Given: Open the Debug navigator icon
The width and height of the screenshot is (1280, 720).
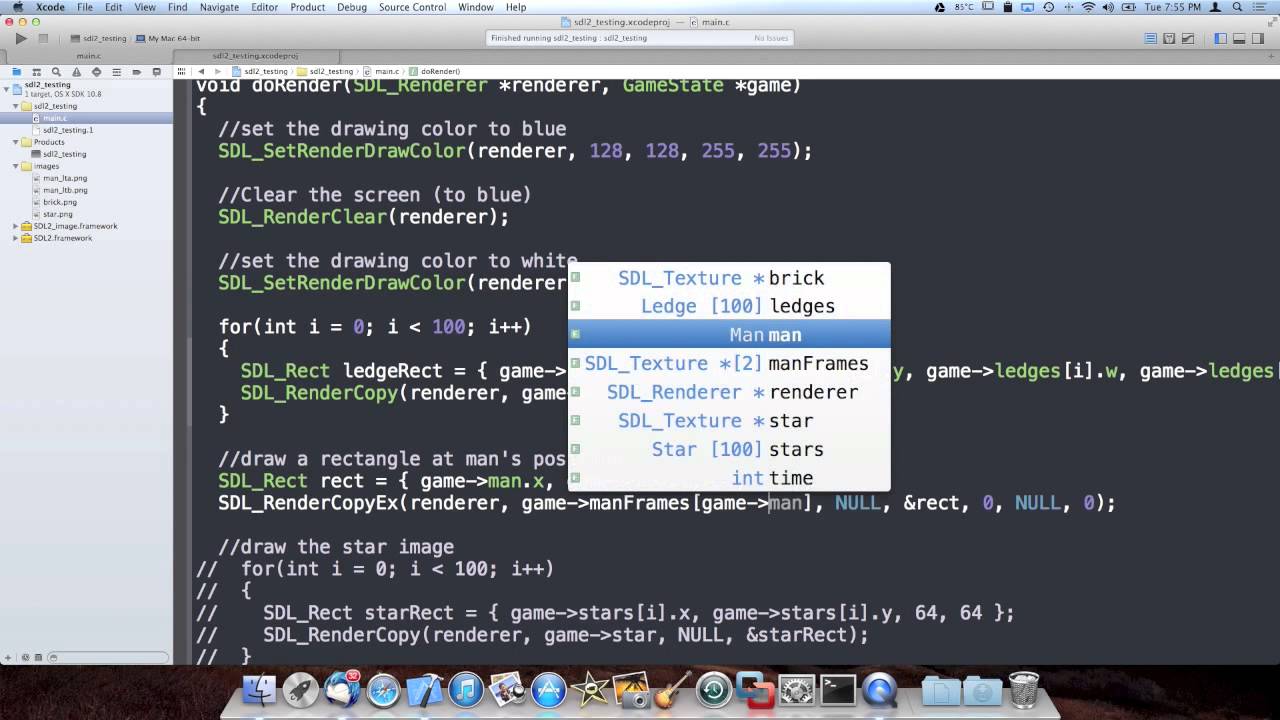Looking at the screenshot, I should 116,72.
